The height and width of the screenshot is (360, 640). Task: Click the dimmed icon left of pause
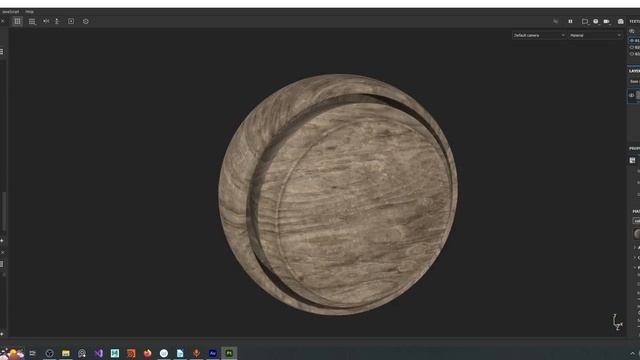point(556,21)
